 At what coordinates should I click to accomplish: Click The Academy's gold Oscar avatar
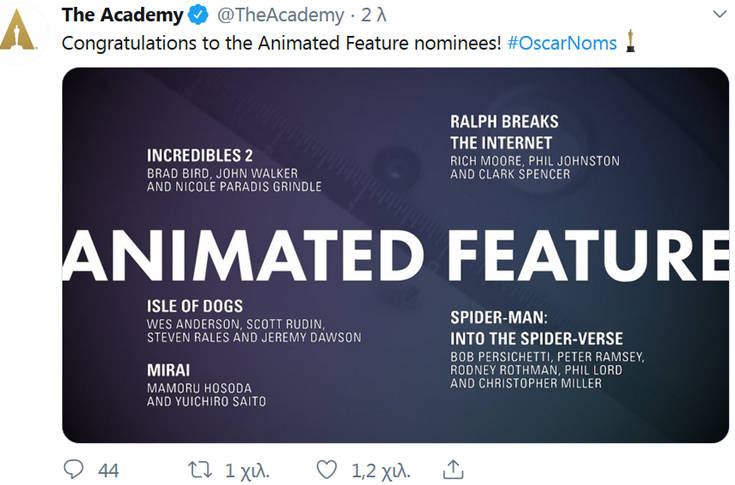(x=18, y=30)
